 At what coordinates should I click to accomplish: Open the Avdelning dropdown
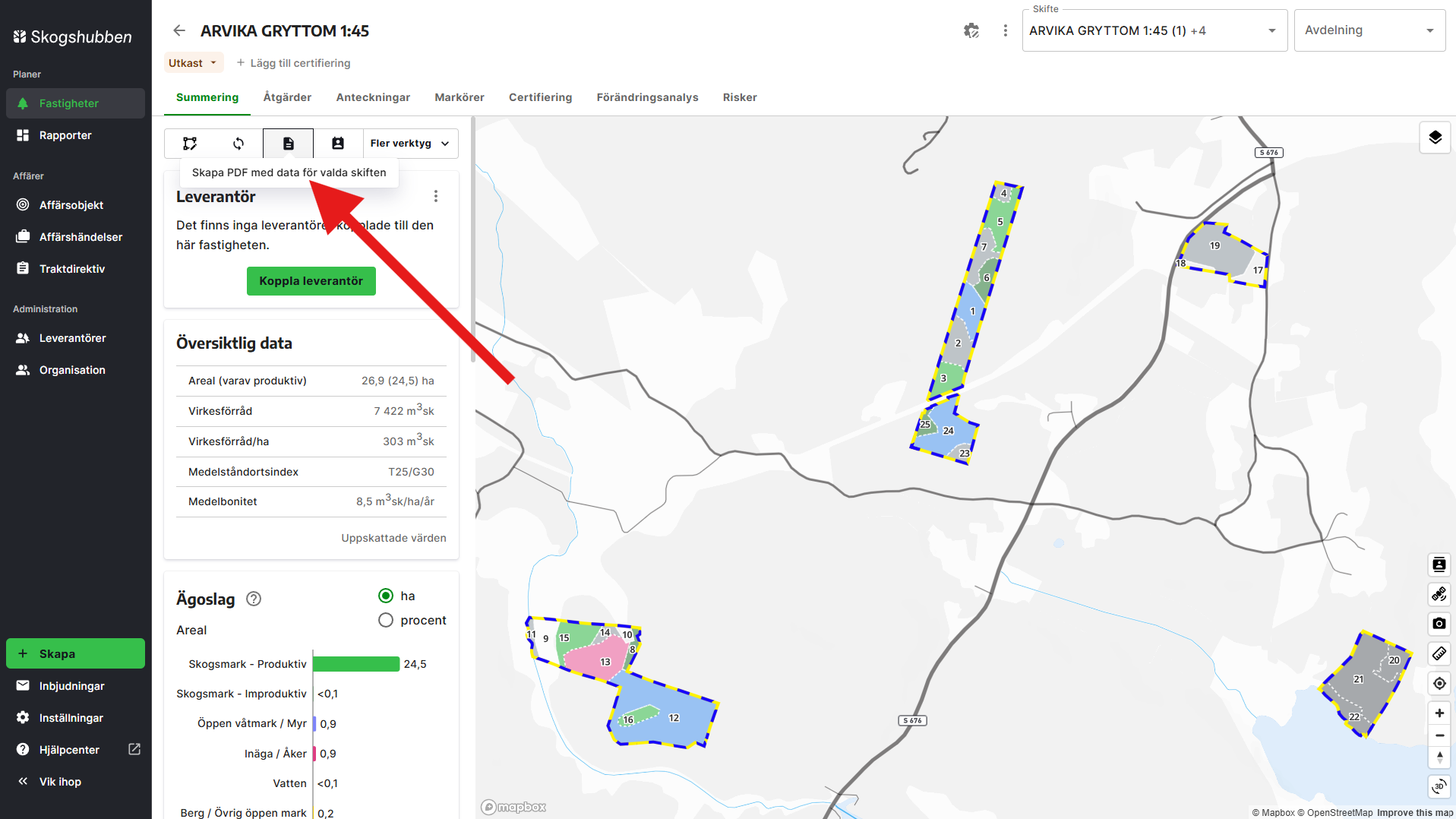[1369, 30]
